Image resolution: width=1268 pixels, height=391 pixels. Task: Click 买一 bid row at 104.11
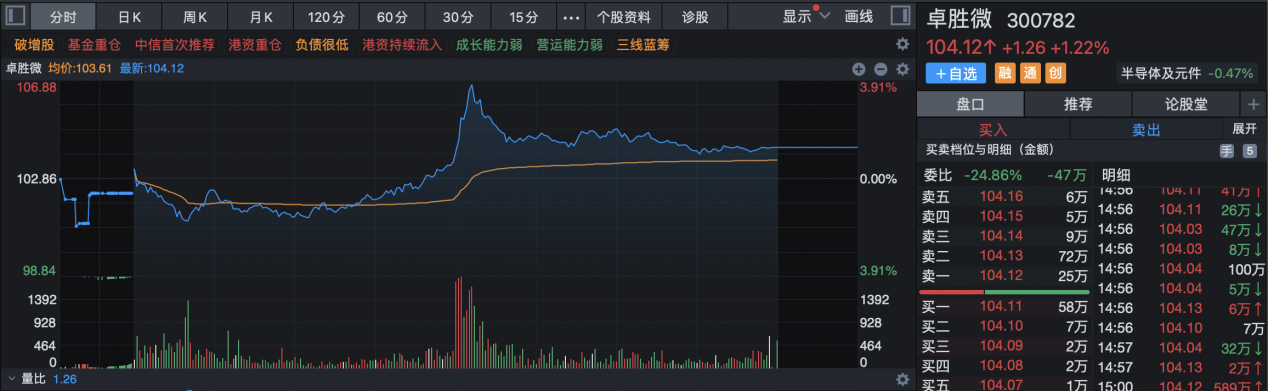[1004, 307]
